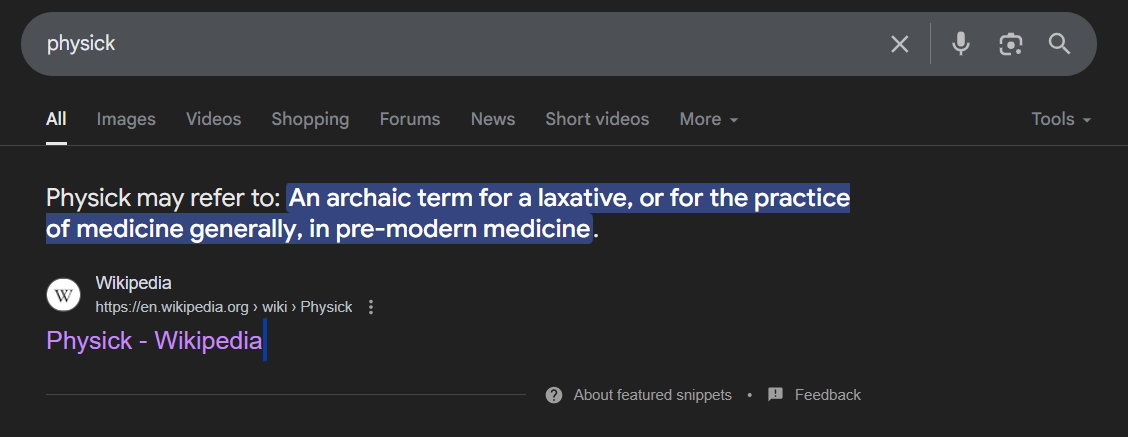Click into the physick search field
1128x437 pixels.
coord(460,44)
